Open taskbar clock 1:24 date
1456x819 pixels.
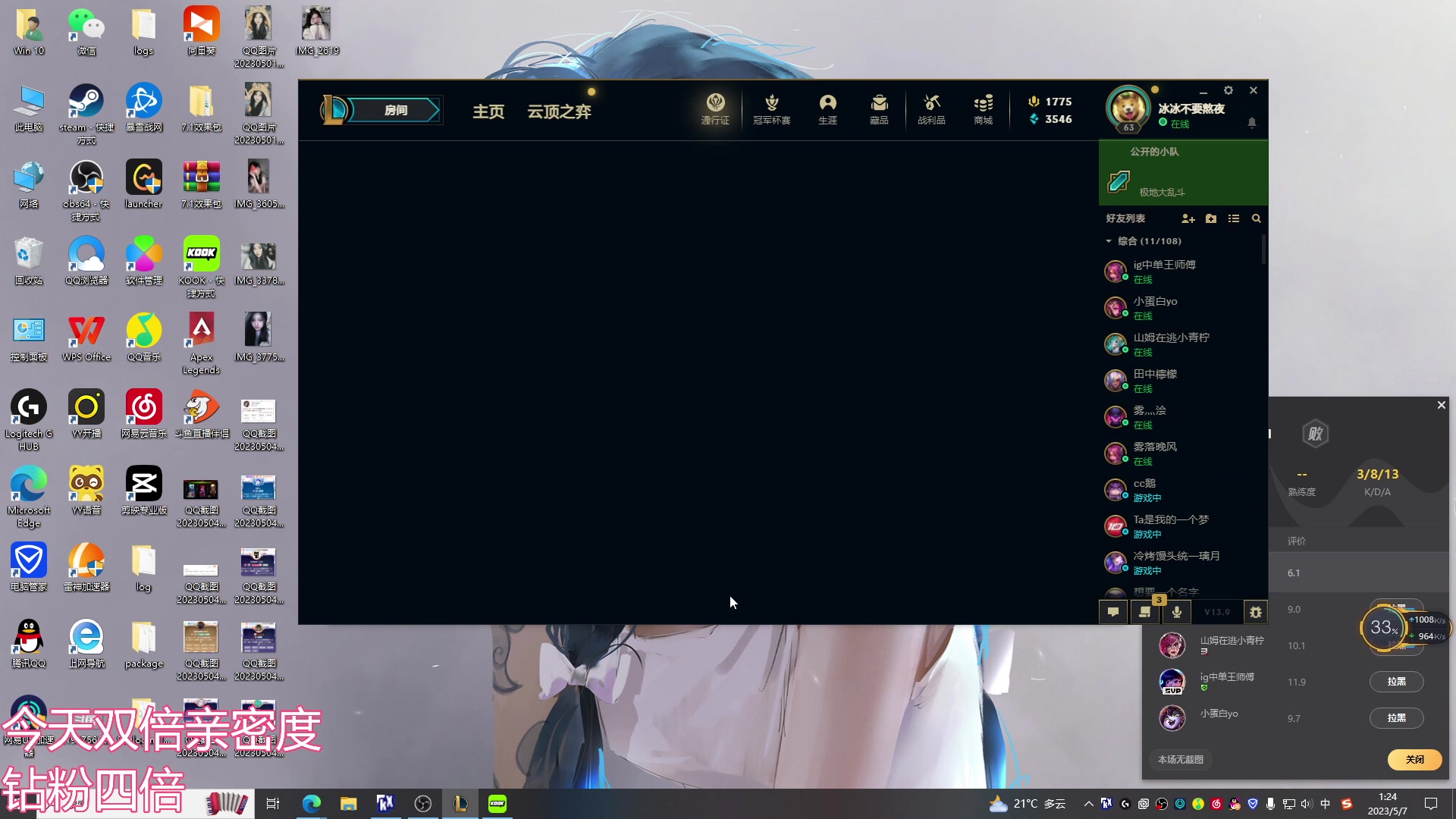pyautogui.click(x=1387, y=804)
